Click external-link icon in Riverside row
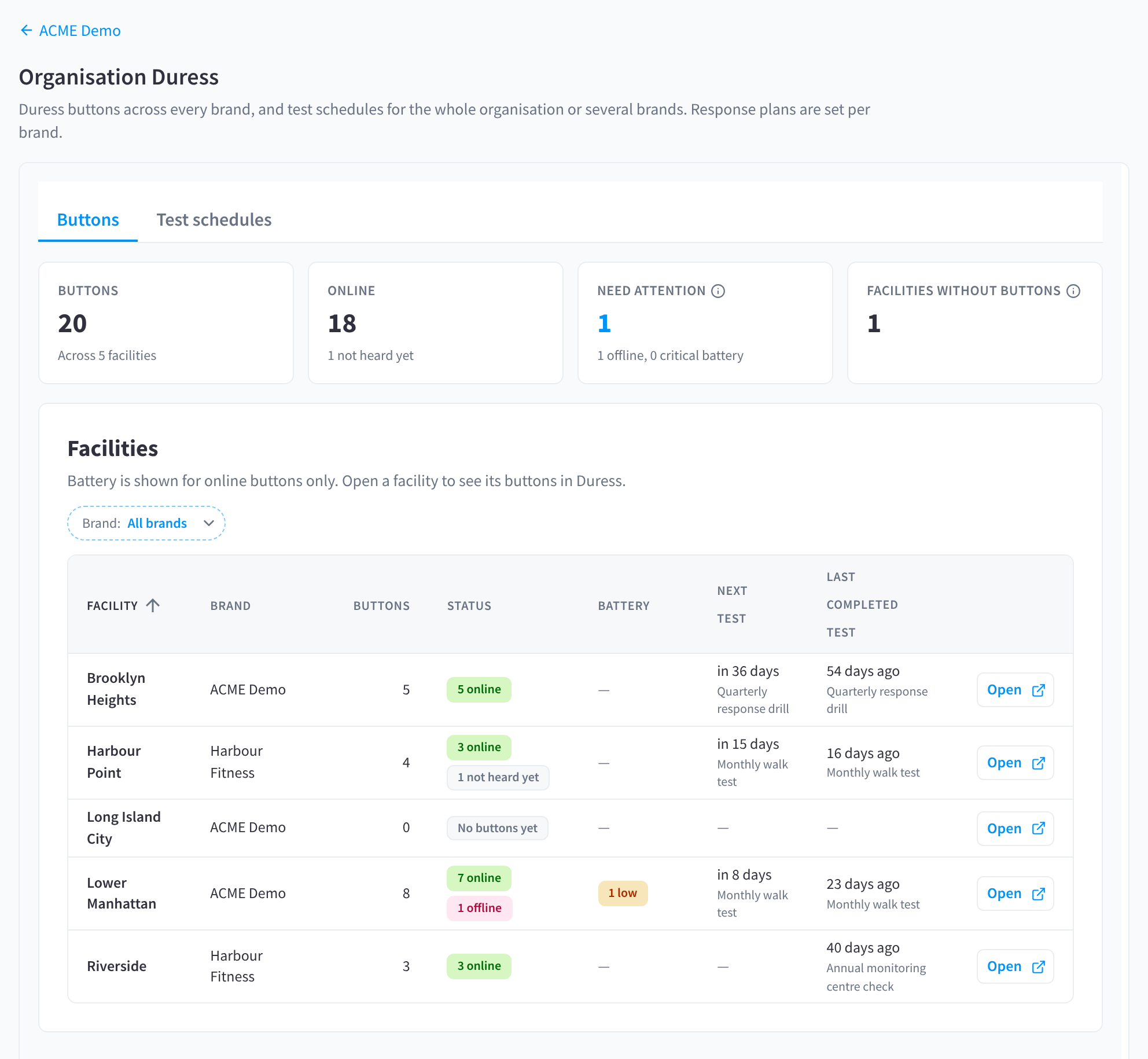Image resolution: width=1148 pixels, height=1059 pixels. pyautogui.click(x=1039, y=967)
